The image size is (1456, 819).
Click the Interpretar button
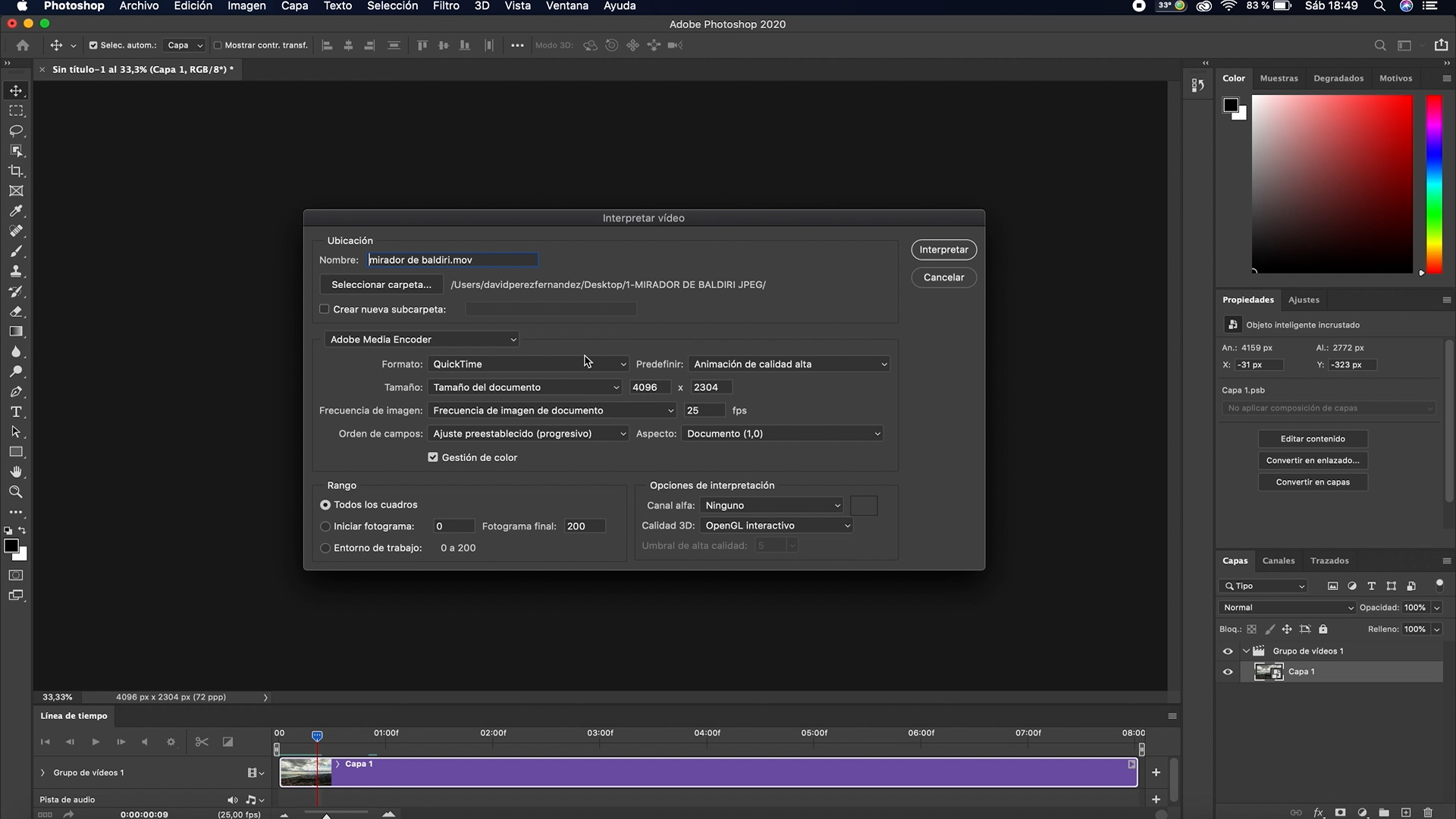[x=943, y=249]
